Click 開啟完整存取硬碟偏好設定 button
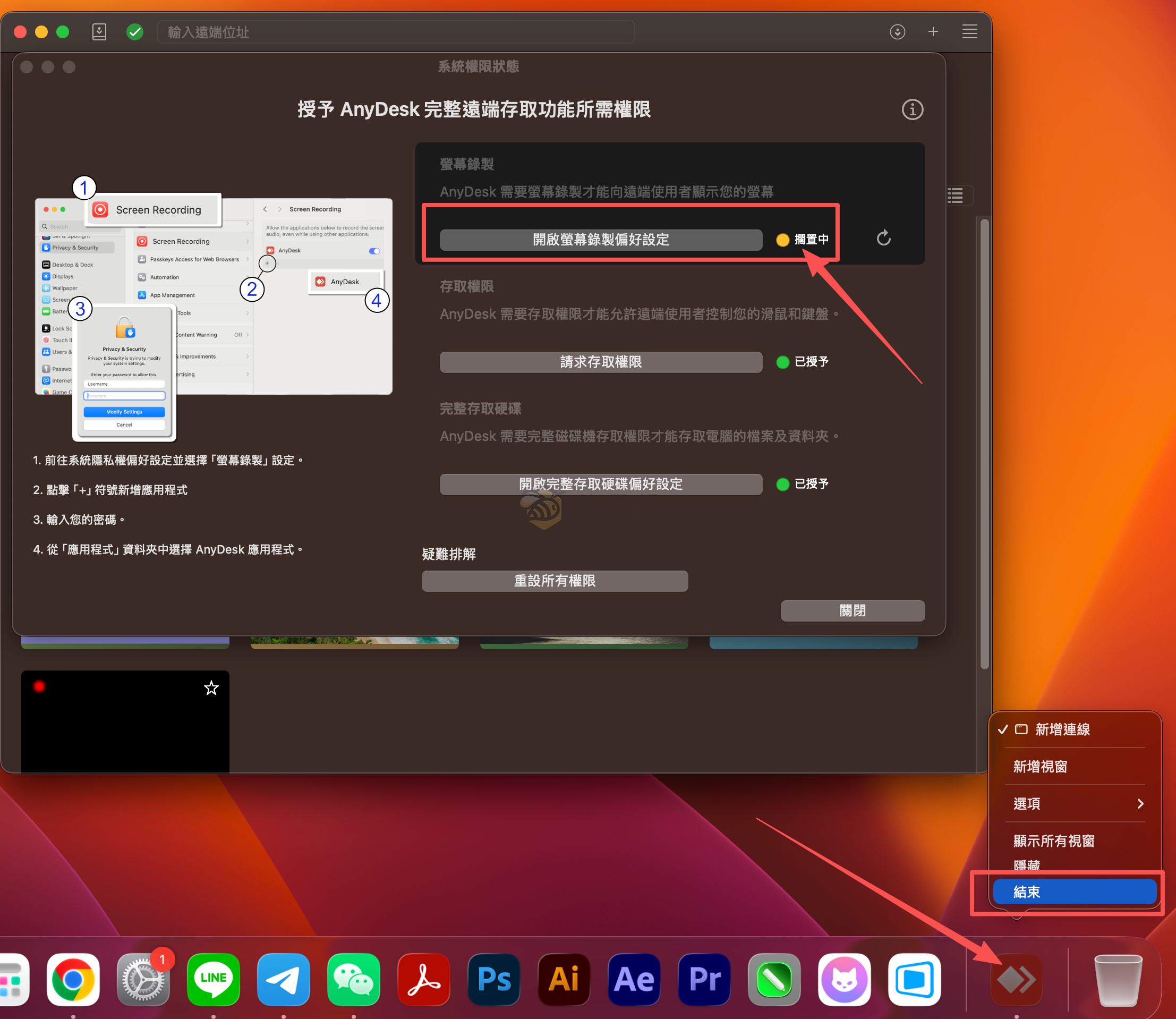Image resolution: width=1176 pixels, height=1019 pixels. (x=601, y=485)
